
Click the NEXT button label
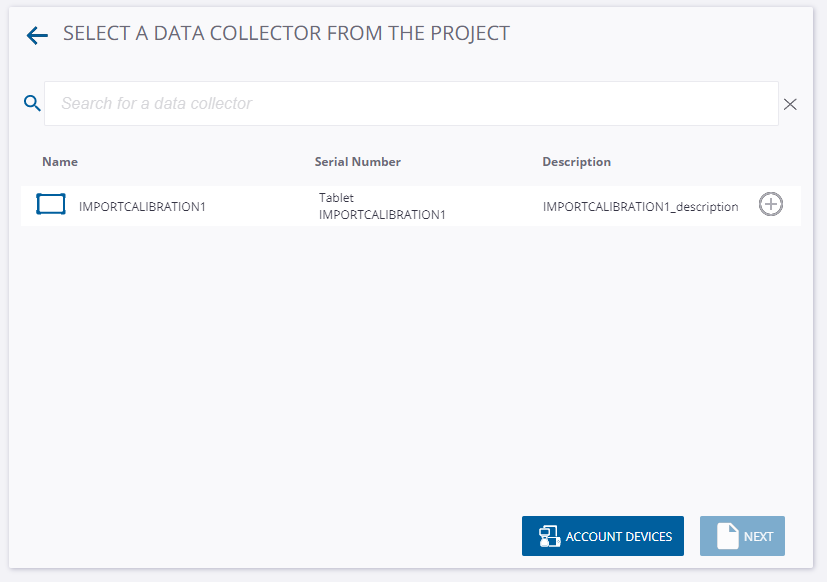coord(758,537)
